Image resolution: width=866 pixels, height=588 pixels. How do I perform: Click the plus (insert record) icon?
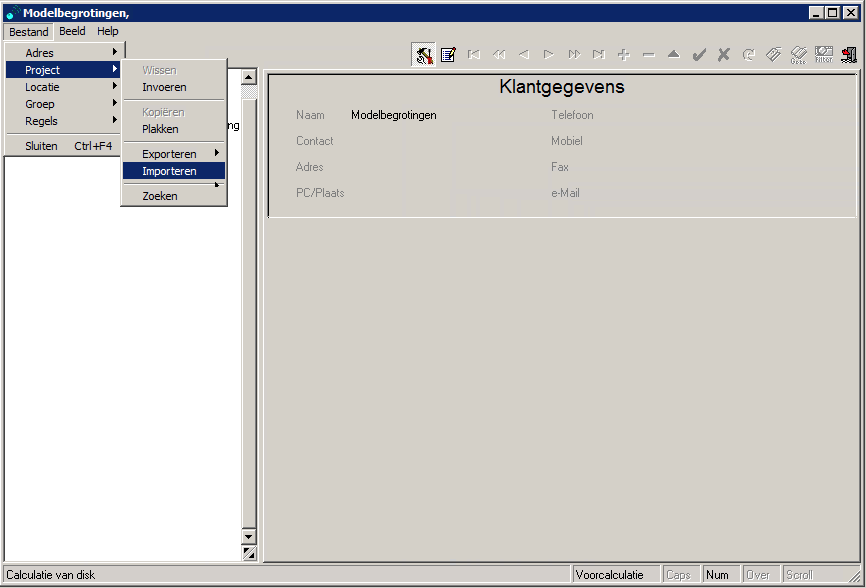(624, 55)
